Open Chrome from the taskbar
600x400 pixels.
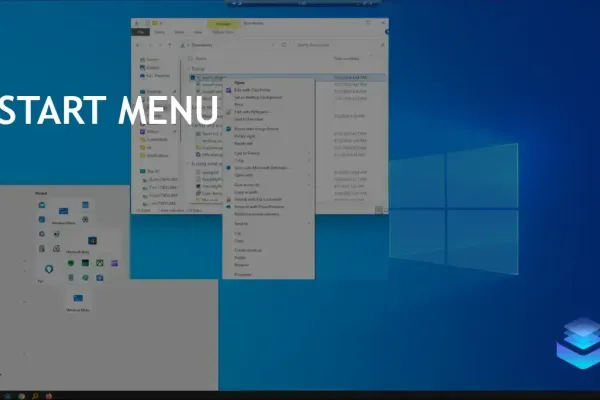click(x=21, y=396)
